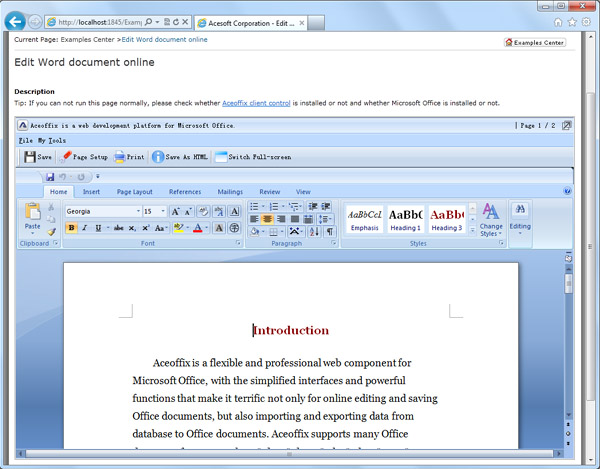Click the Character Border icon
Screen dimensions: 600x469
tap(235, 212)
